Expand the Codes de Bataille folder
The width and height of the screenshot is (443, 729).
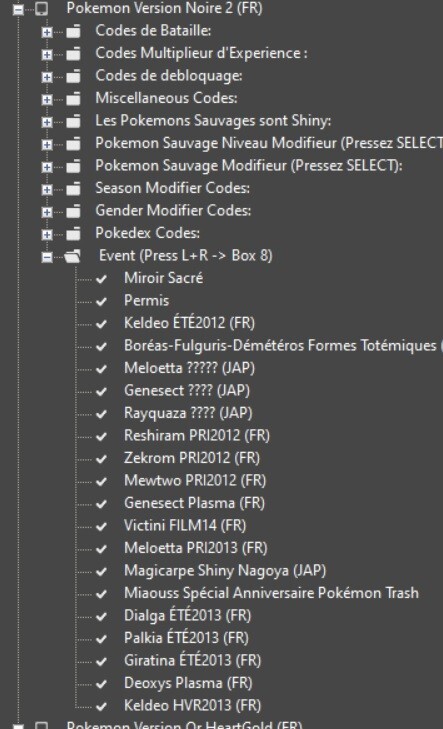click(x=46, y=32)
